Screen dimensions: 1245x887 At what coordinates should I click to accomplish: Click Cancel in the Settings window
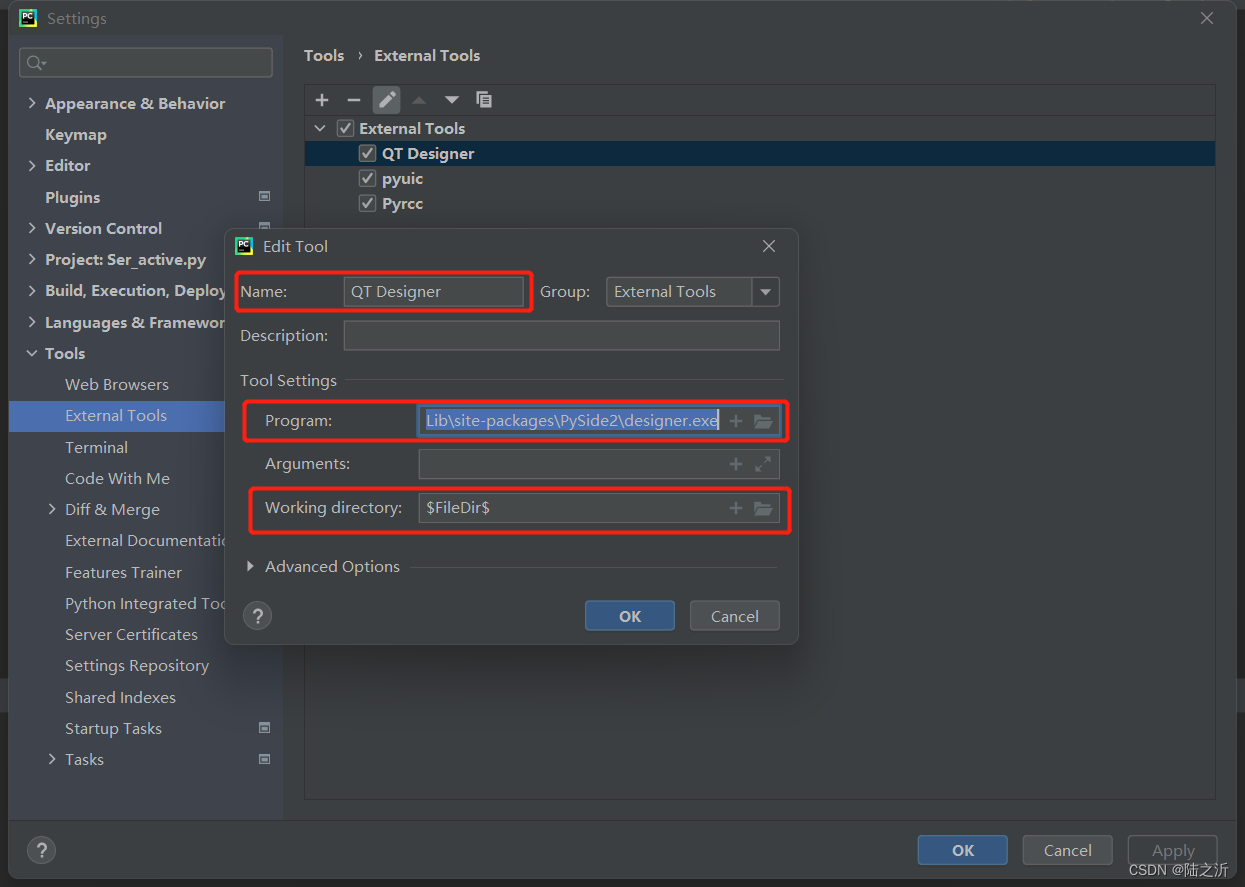tap(1068, 850)
